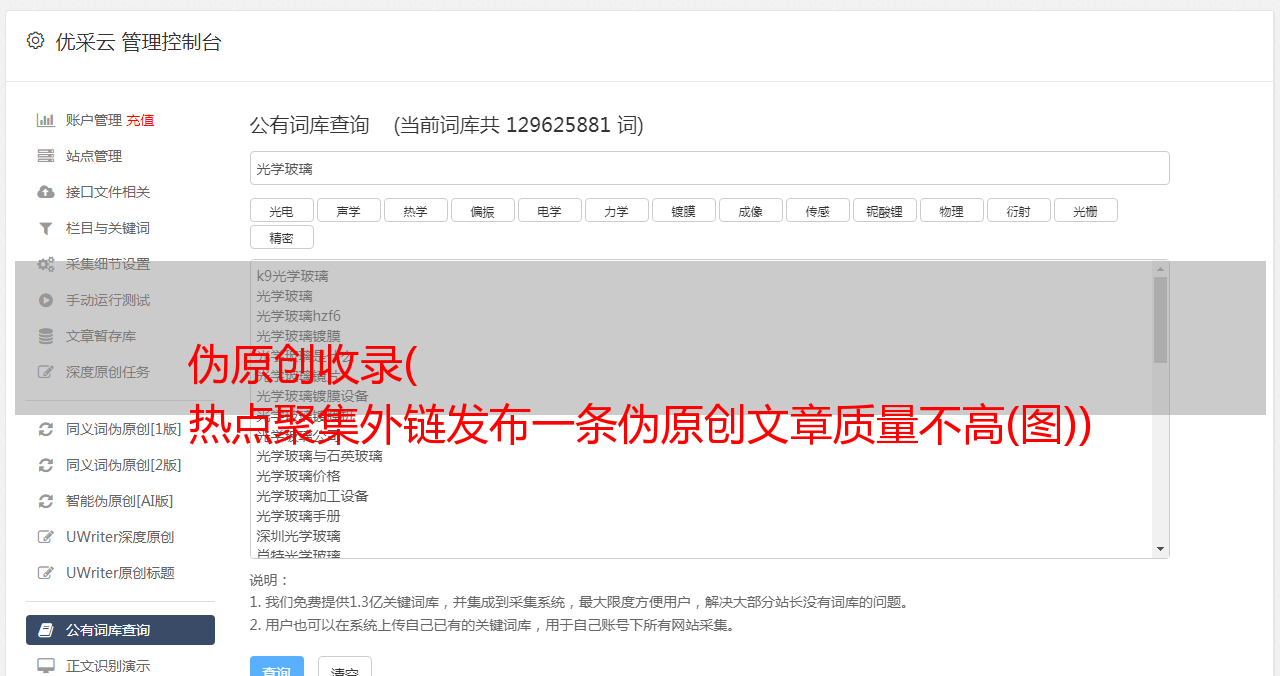Choose the 铌酸锂 keyword tag
The height and width of the screenshot is (676, 1280).
tap(885, 211)
